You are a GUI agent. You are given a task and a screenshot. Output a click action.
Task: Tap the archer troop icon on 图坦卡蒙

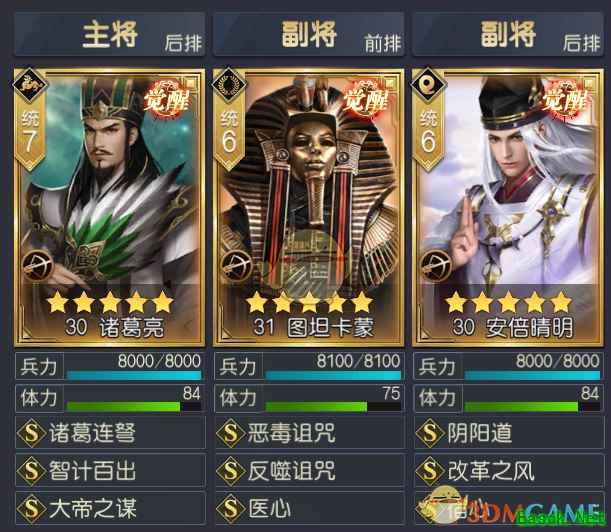[x=236, y=267]
